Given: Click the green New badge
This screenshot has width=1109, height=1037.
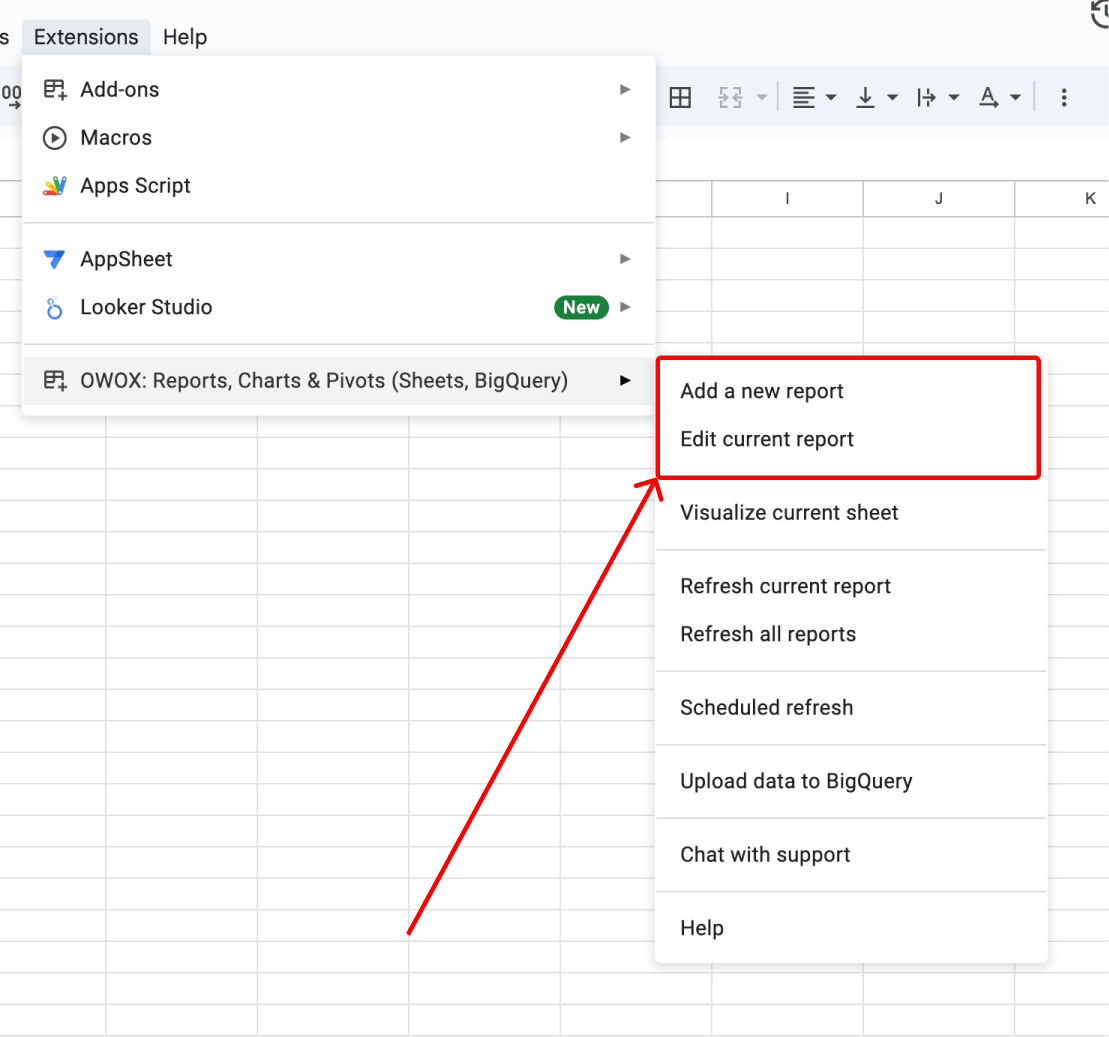Looking at the screenshot, I should (581, 308).
